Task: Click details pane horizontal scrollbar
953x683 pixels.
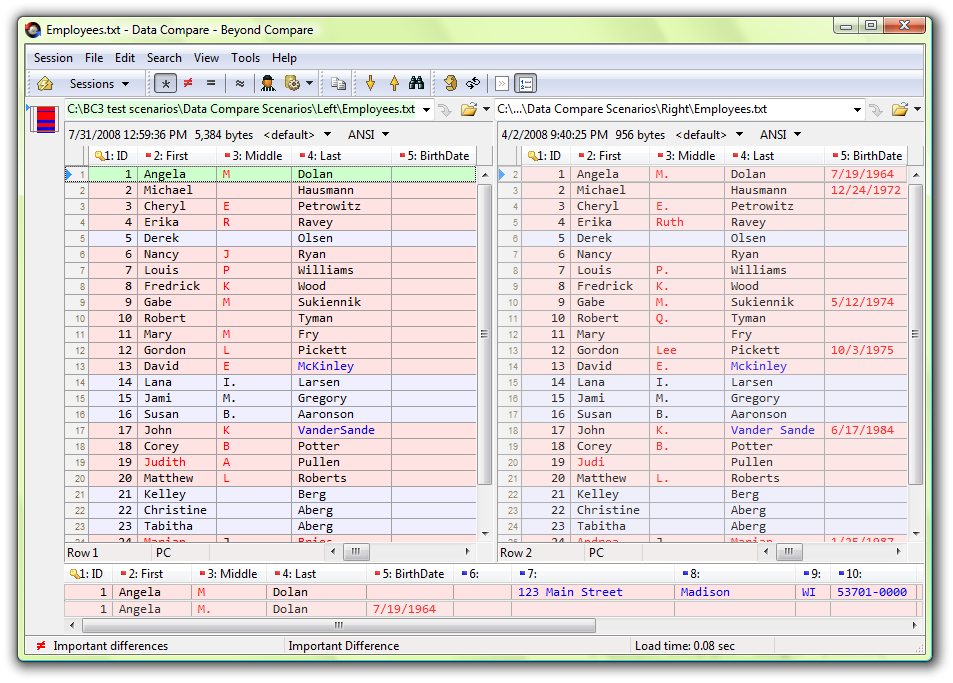Action: click(x=339, y=625)
